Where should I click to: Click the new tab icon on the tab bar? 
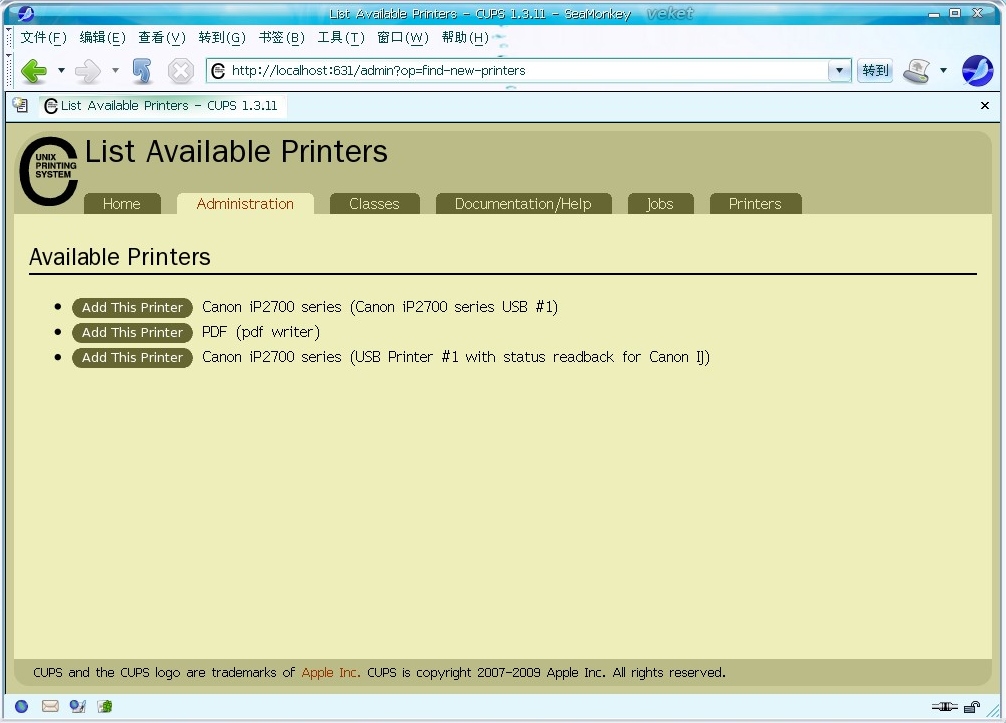click(x=21, y=105)
